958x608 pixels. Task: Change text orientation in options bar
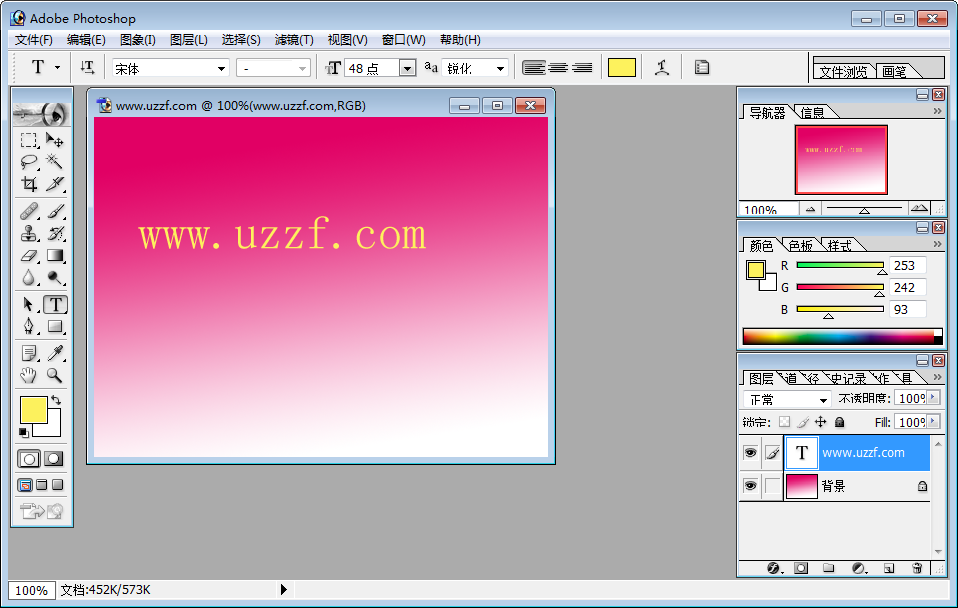pos(87,68)
